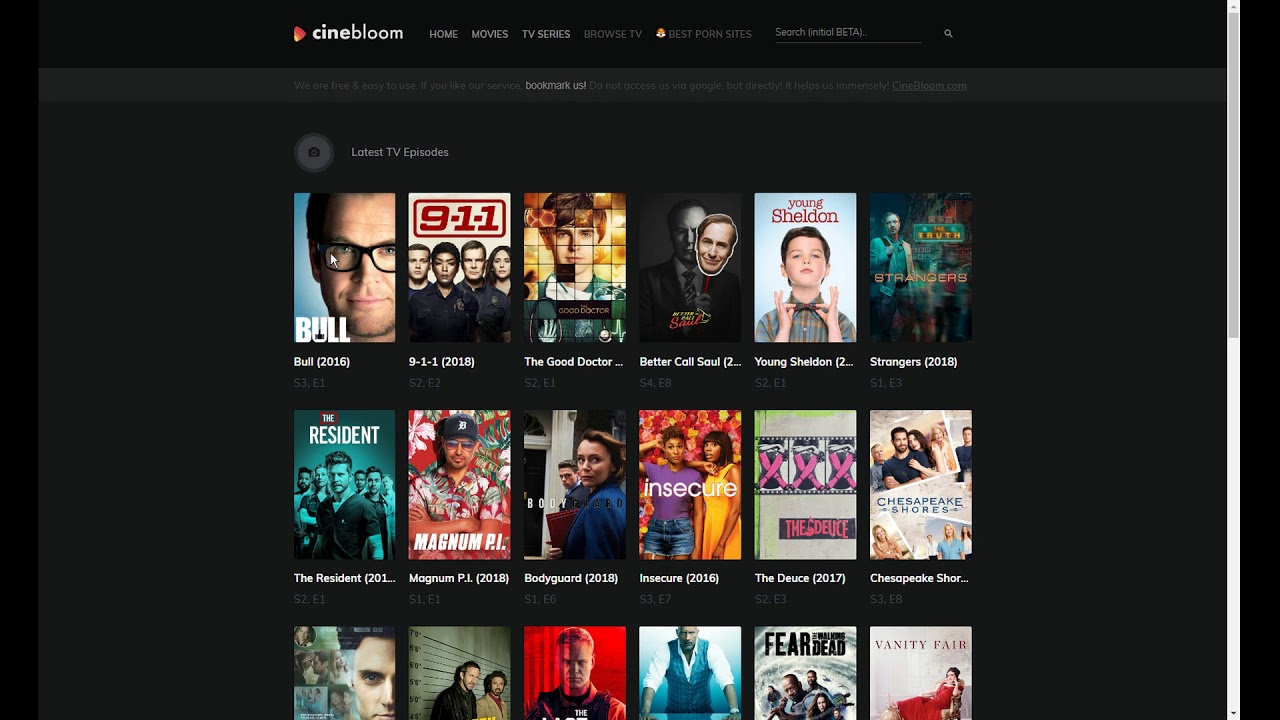Click the Bull (2016) title link
Image resolution: width=1280 pixels, height=720 pixels.
[x=322, y=362]
